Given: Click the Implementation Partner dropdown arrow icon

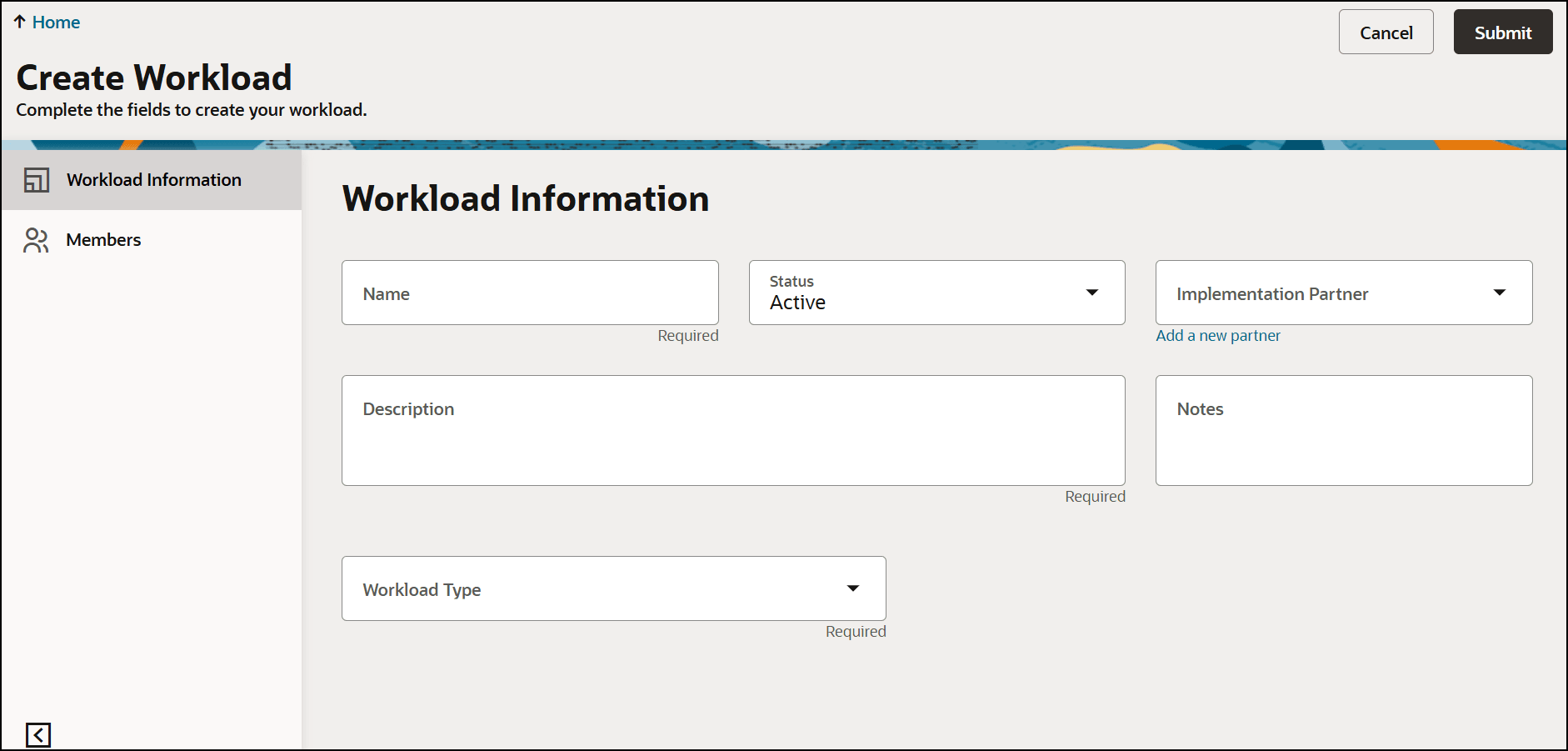Looking at the screenshot, I should 1499,293.
